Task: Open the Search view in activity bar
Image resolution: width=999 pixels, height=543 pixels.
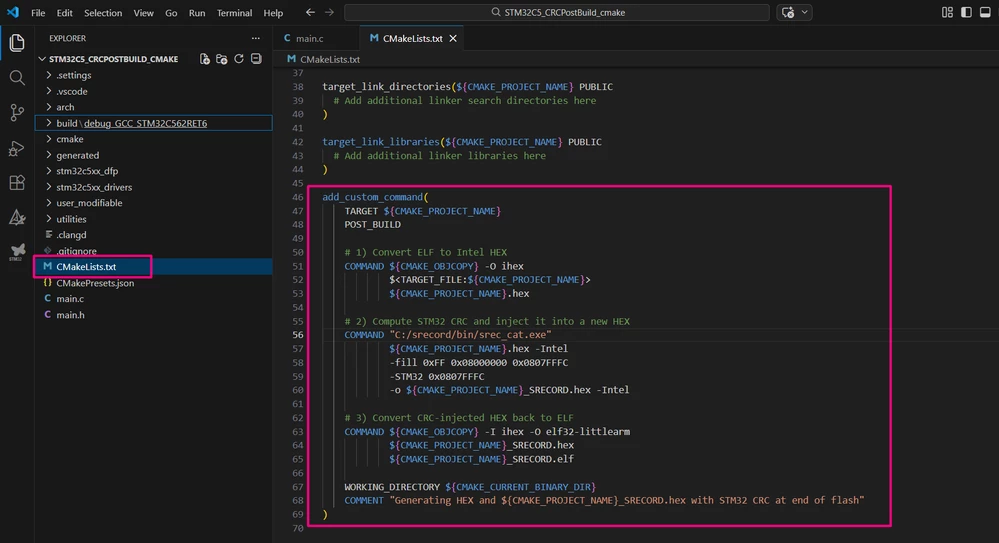Action: click(17, 78)
